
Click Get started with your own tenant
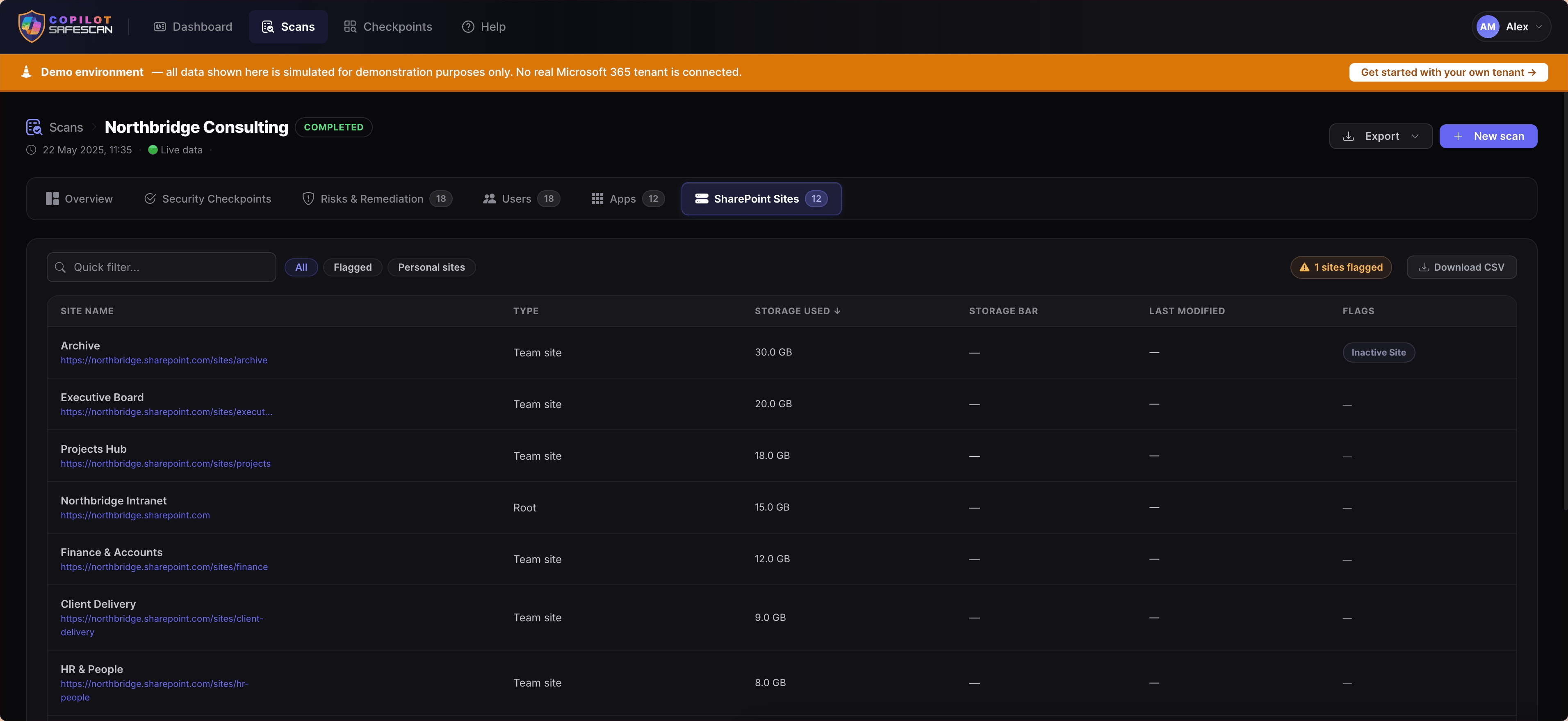pyautogui.click(x=1448, y=73)
